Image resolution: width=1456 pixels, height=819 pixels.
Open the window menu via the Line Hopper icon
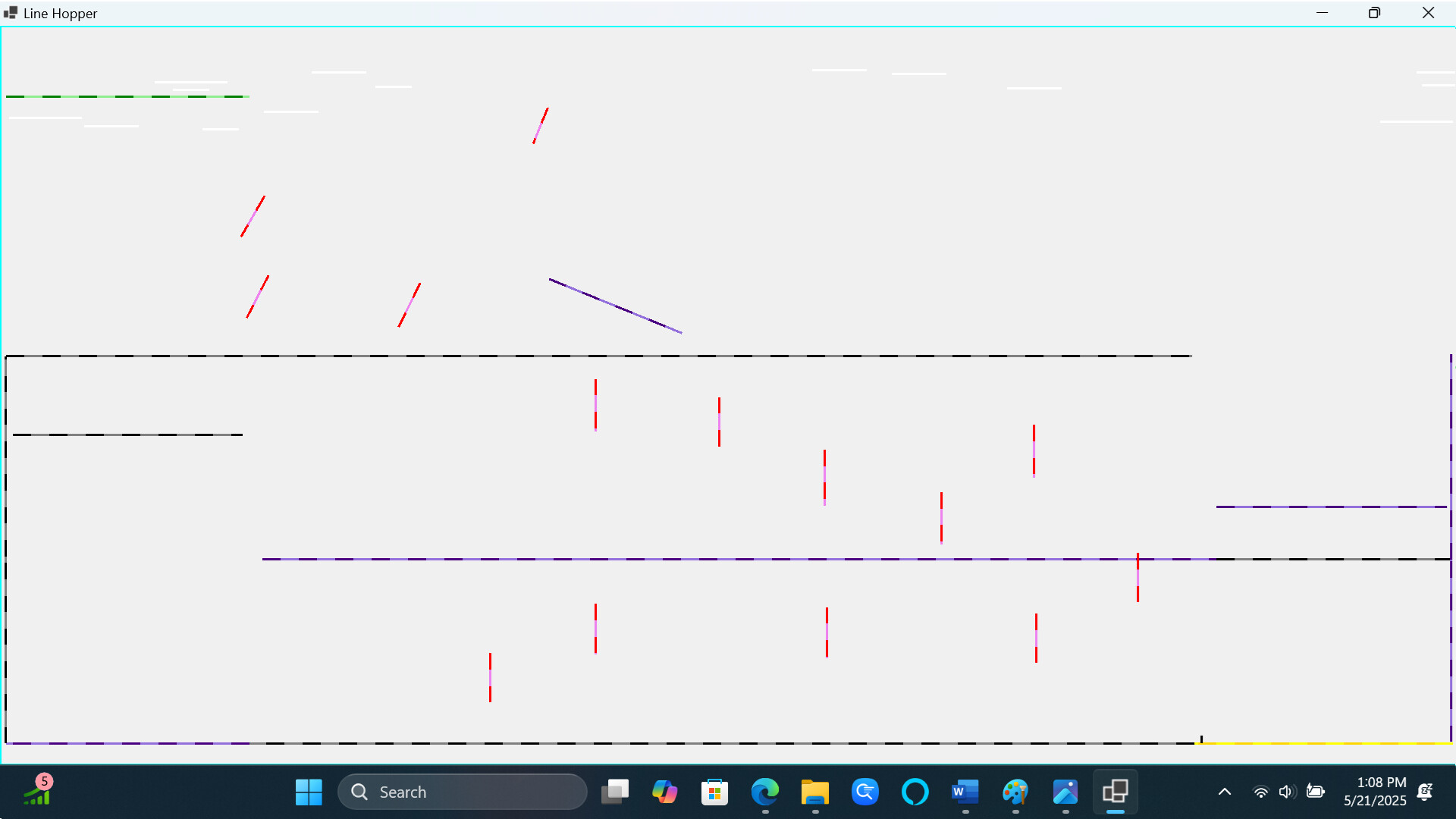(10, 12)
